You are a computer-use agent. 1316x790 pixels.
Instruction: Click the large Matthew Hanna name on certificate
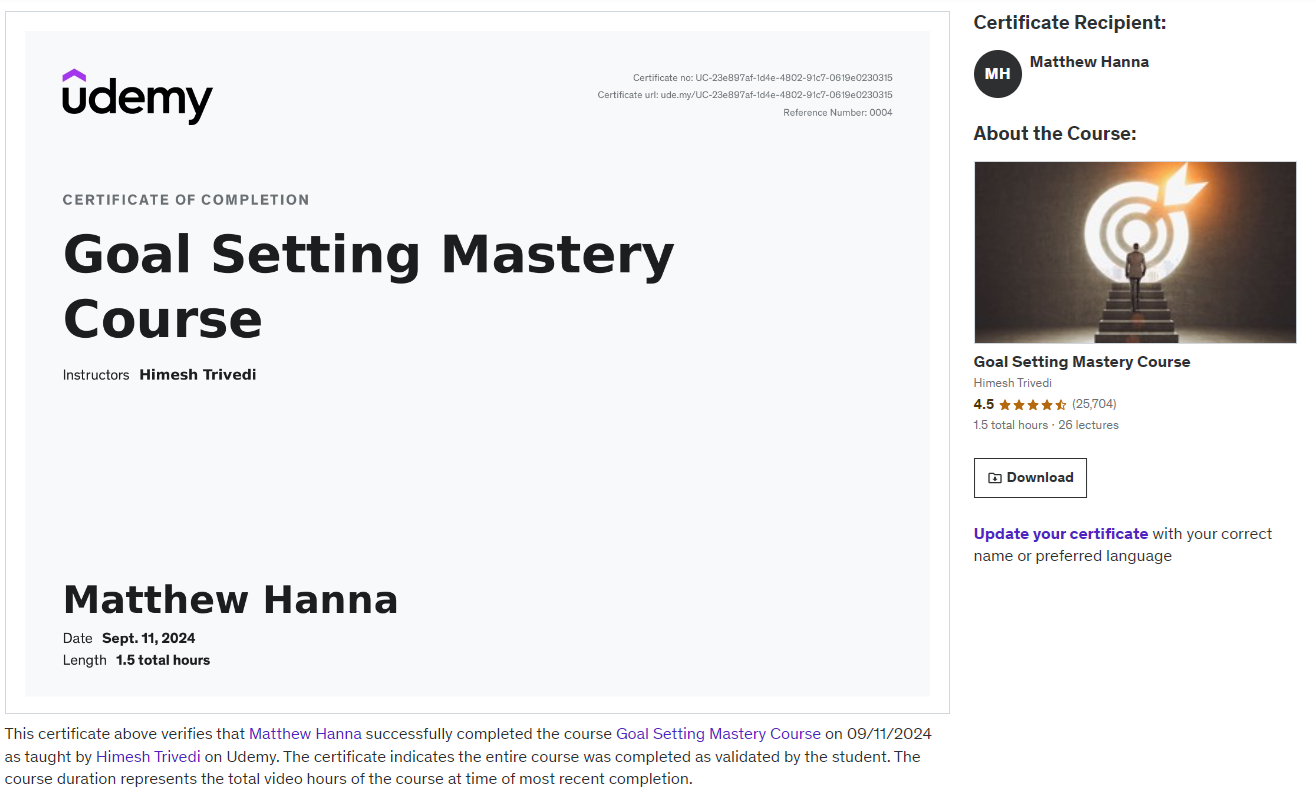[231, 600]
